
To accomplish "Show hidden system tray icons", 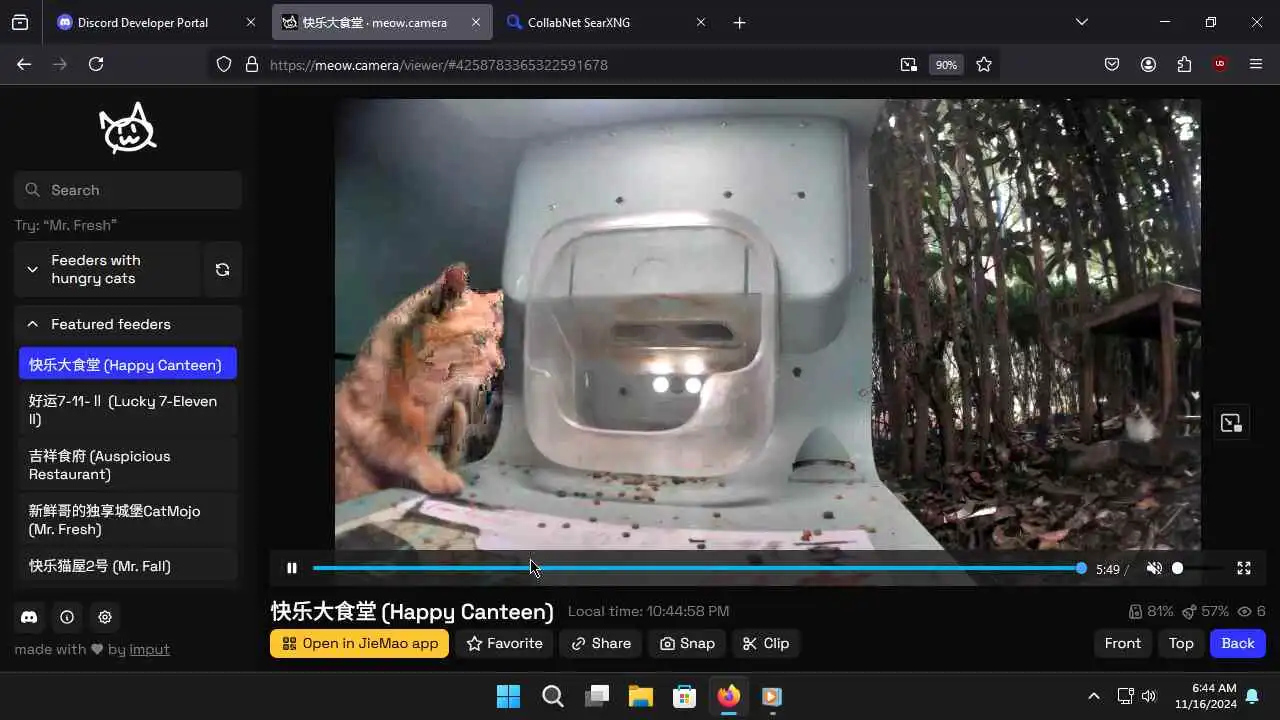I will [1093, 696].
